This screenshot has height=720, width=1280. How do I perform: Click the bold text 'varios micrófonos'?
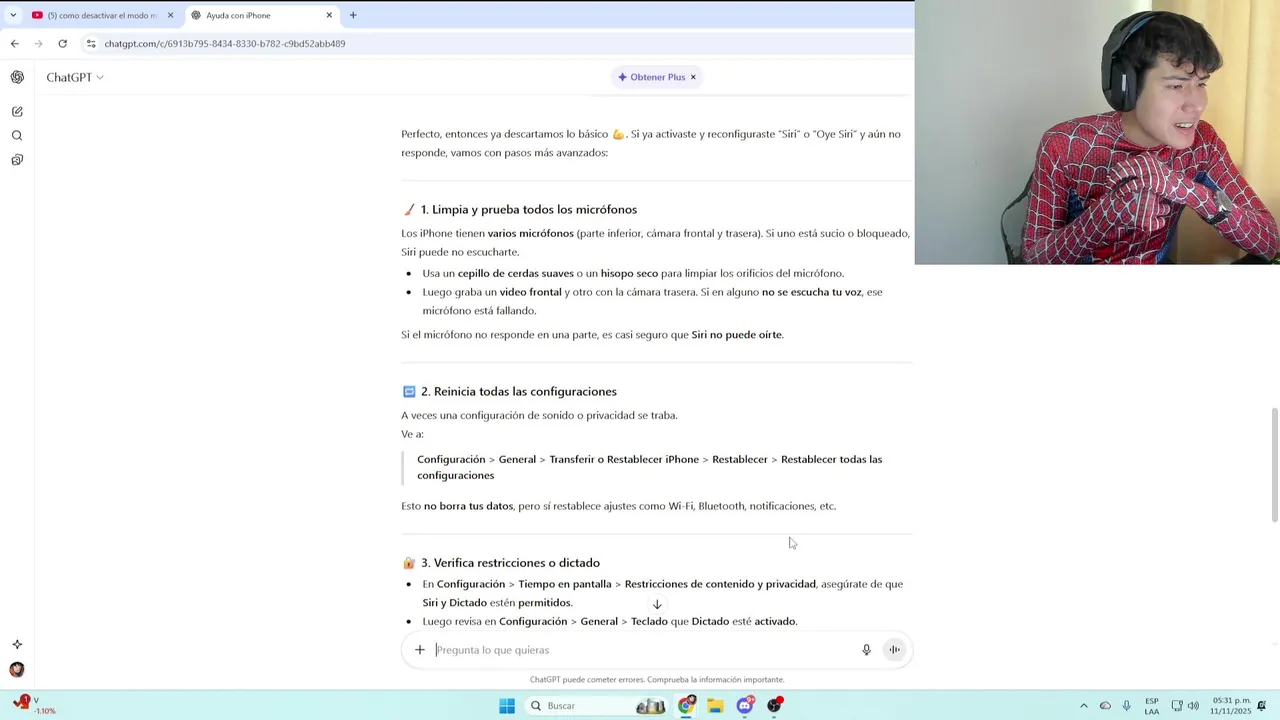click(x=531, y=233)
